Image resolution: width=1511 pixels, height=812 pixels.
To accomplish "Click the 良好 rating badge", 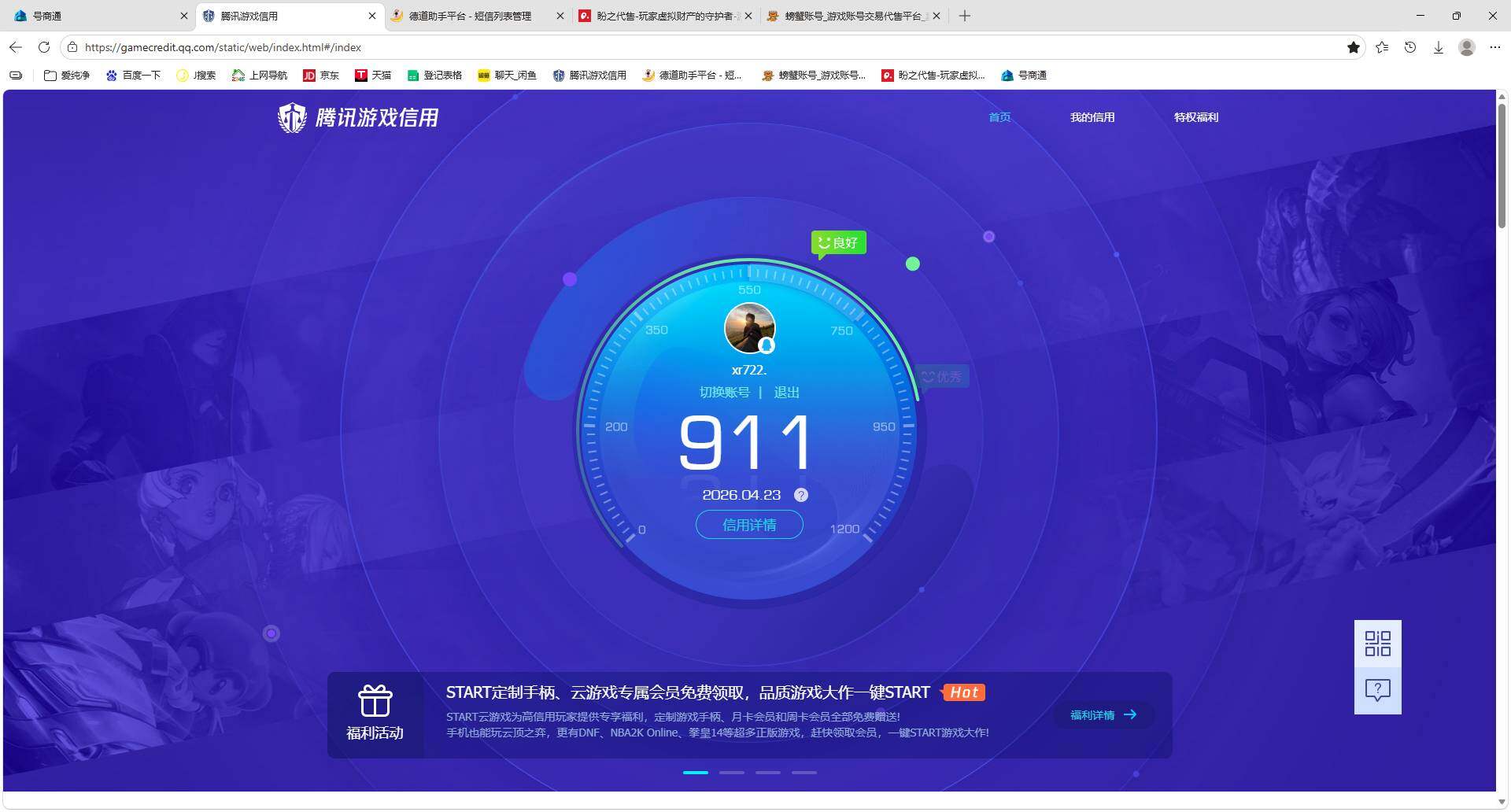I will [x=837, y=242].
